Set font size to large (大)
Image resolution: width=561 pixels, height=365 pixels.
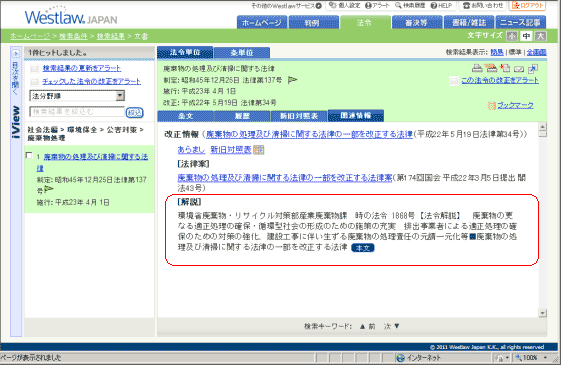(540, 36)
